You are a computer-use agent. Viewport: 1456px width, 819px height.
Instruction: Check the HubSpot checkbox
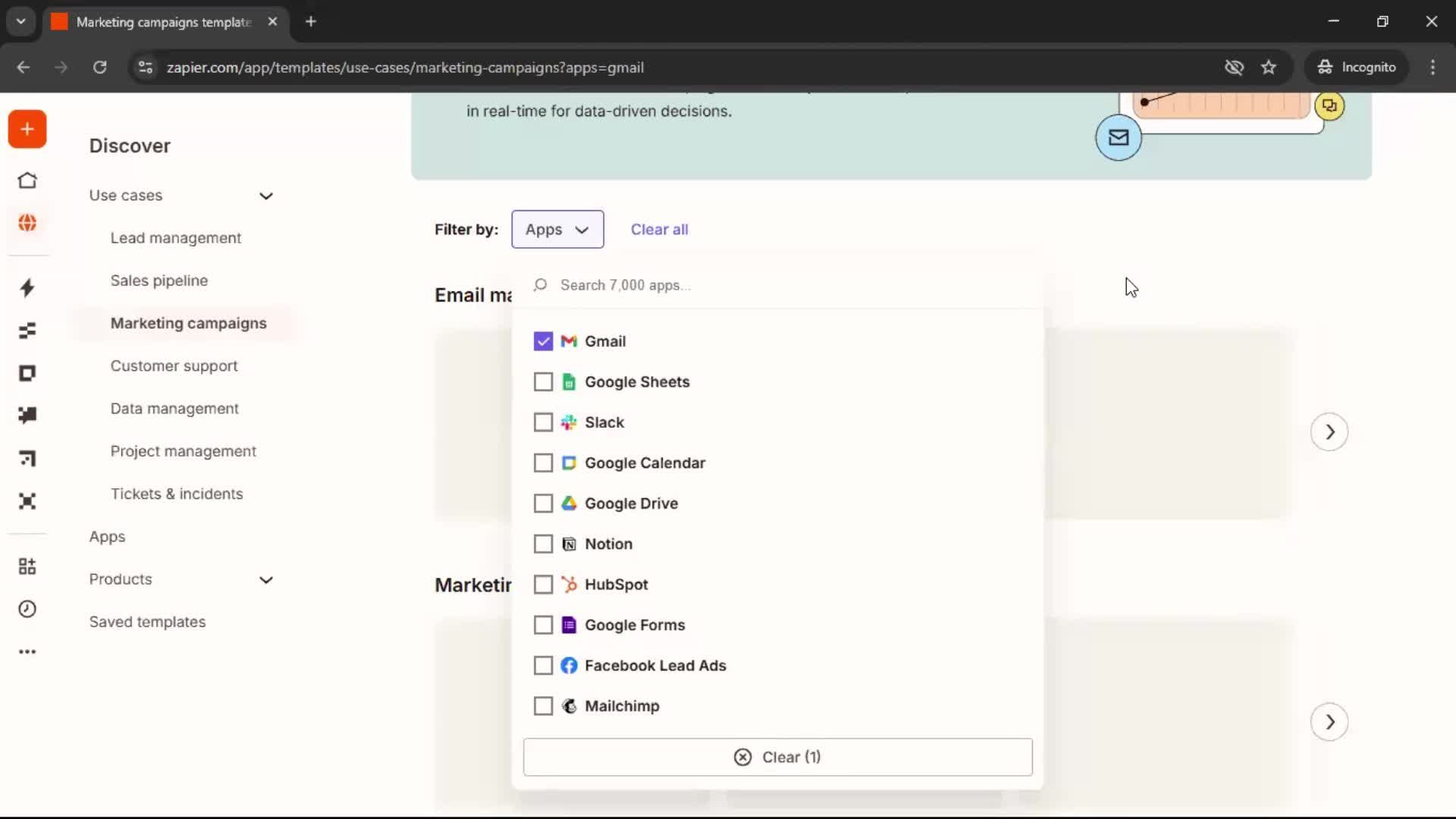(x=543, y=585)
